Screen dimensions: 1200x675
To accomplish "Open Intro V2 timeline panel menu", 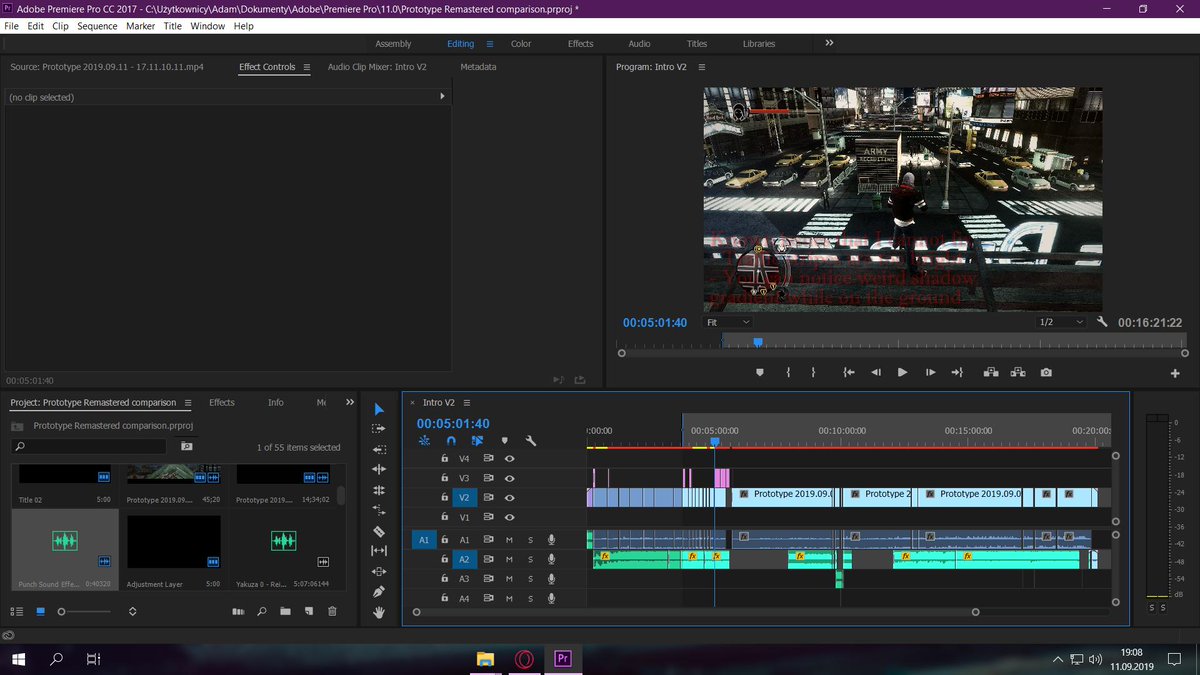I will (466, 403).
